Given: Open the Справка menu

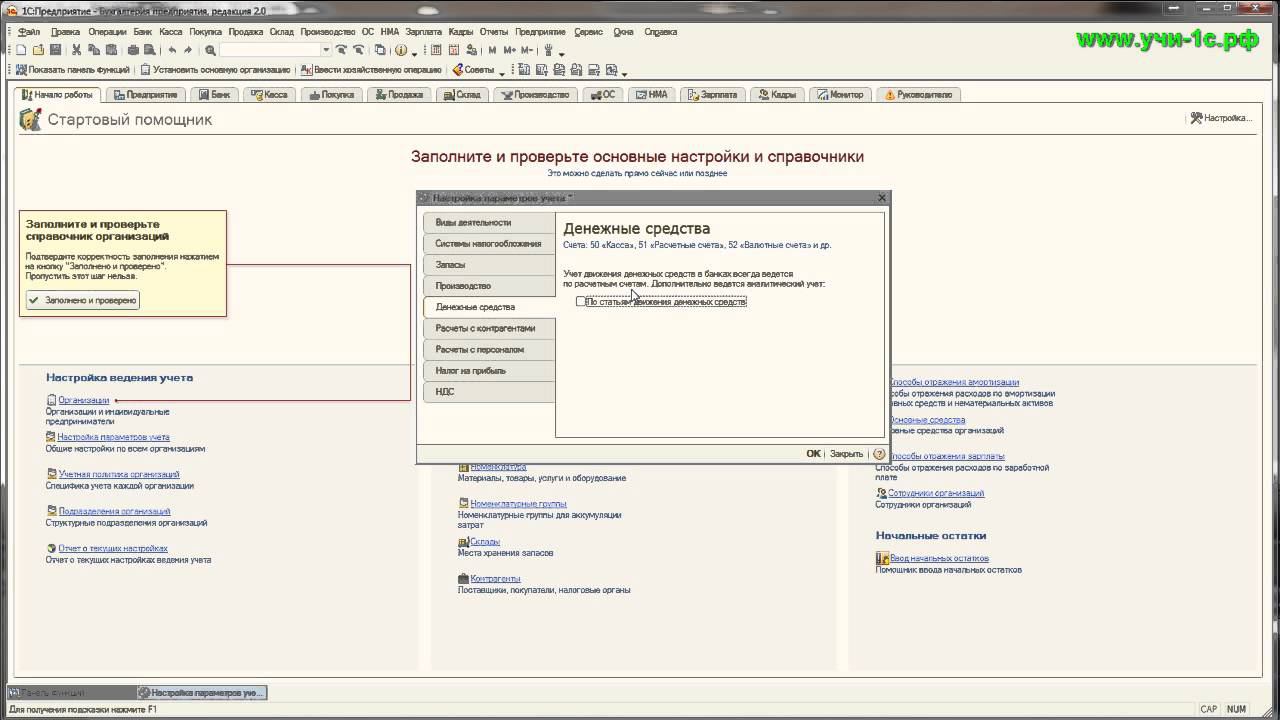Looking at the screenshot, I should pyautogui.click(x=661, y=31).
